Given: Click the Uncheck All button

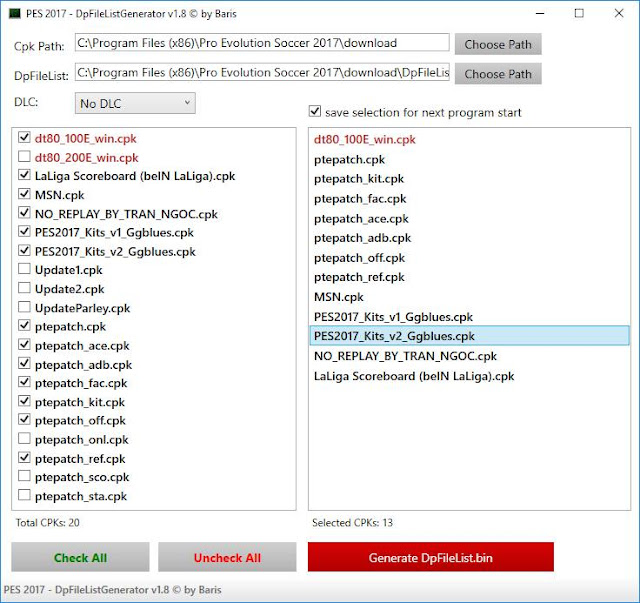Looking at the screenshot, I should pos(227,557).
